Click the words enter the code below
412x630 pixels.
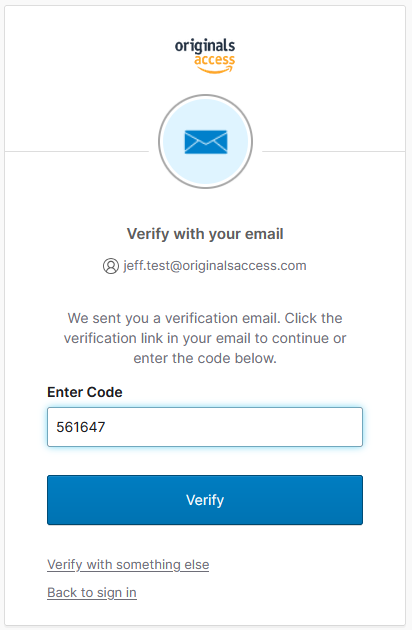205,358
